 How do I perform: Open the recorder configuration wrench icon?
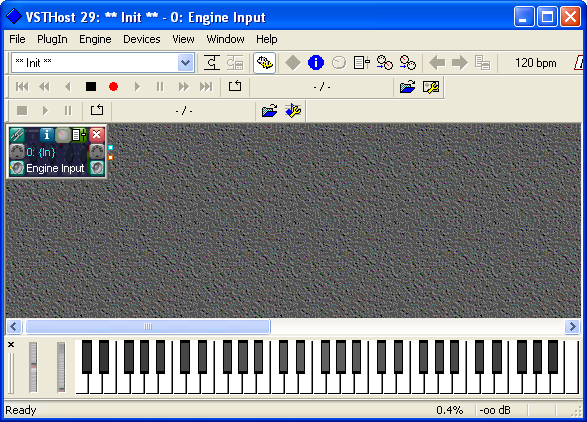293,111
